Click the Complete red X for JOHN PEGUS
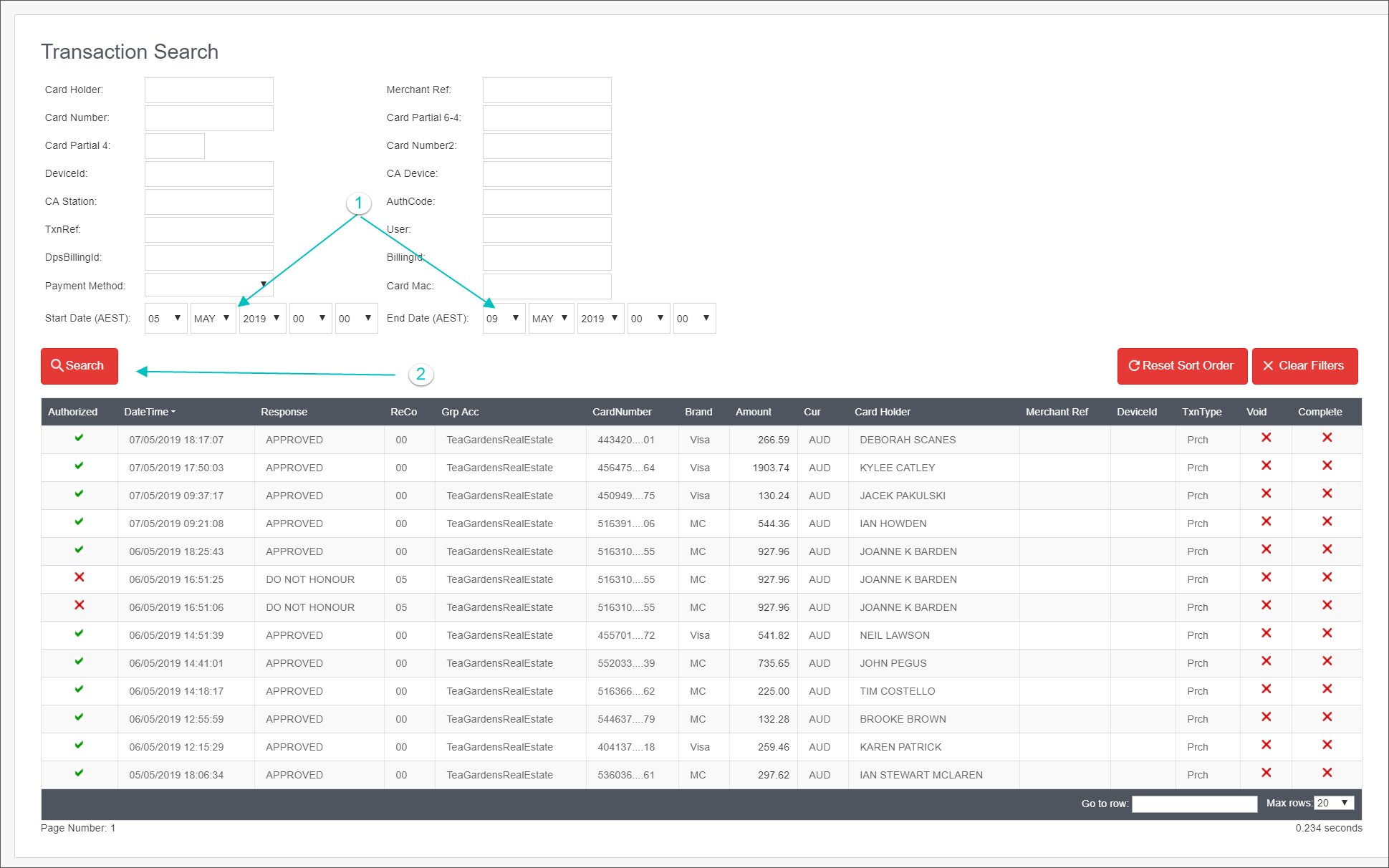This screenshot has width=1389, height=868. pyautogui.click(x=1327, y=661)
